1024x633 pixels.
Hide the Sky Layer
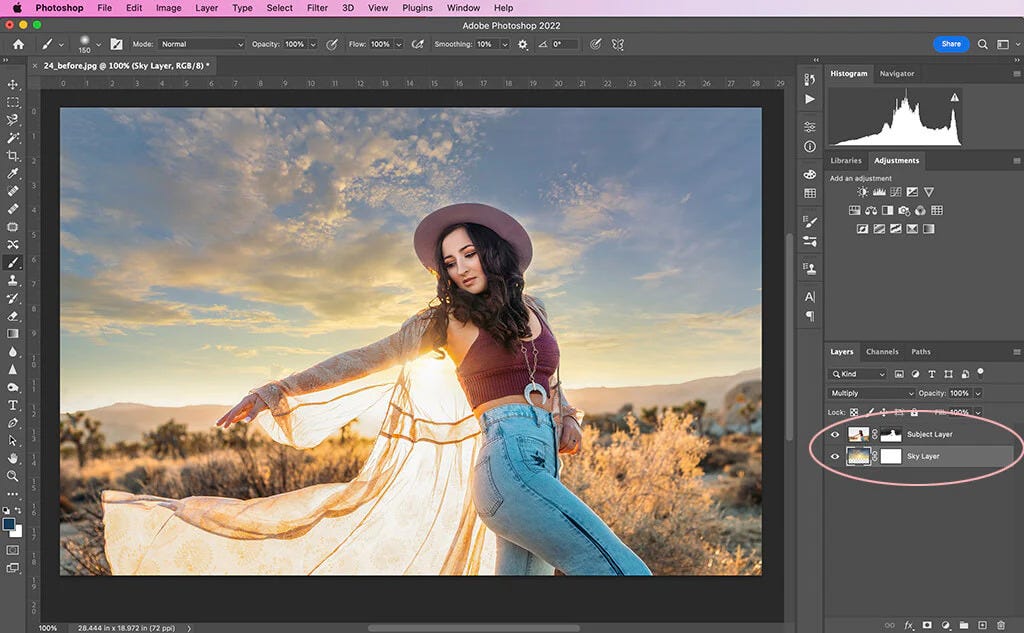click(836, 456)
